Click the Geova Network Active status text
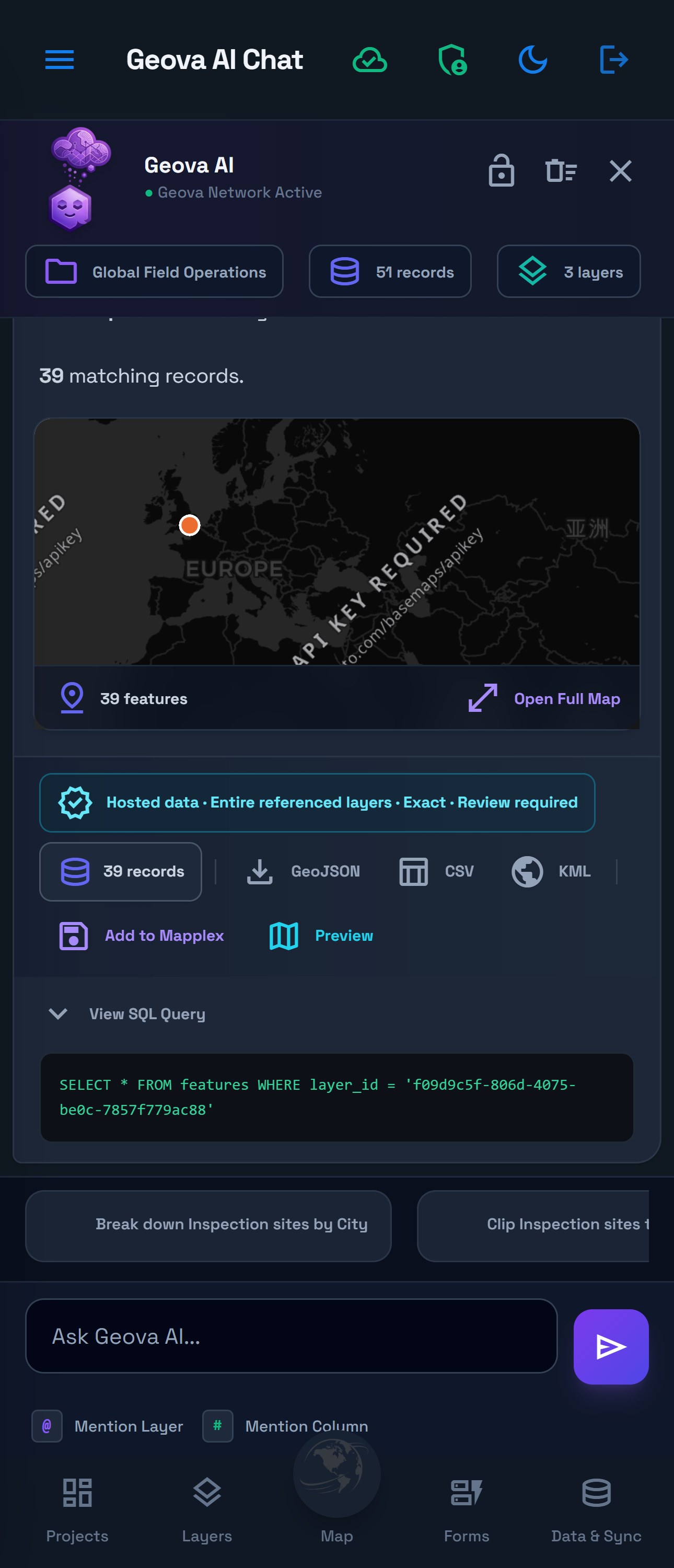Image resolution: width=674 pixels, height=1568 pixels. (240, 192)
